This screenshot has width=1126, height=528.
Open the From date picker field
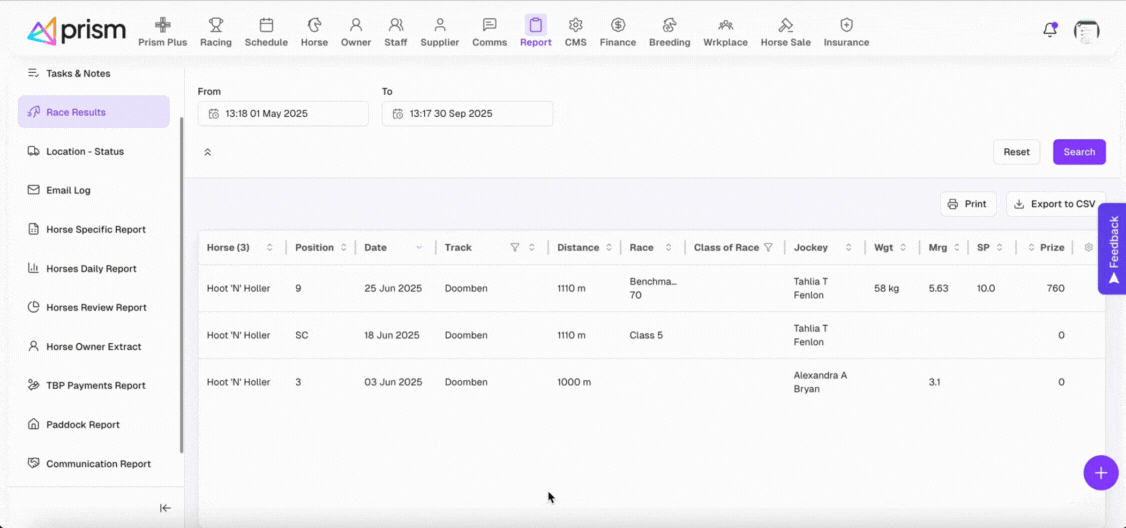click(x=283, y=114)
